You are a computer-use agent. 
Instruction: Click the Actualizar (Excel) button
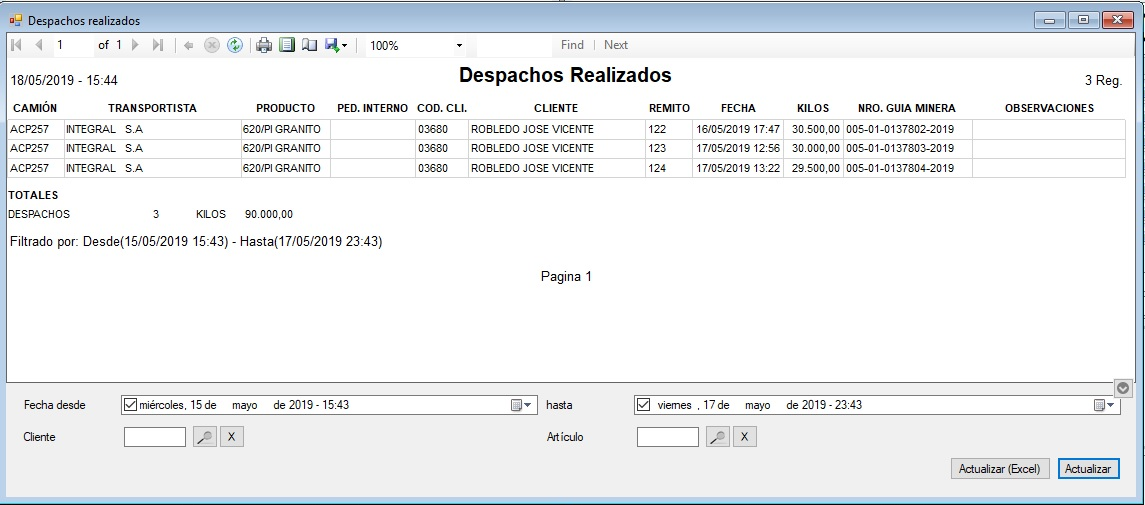point(999,468)
